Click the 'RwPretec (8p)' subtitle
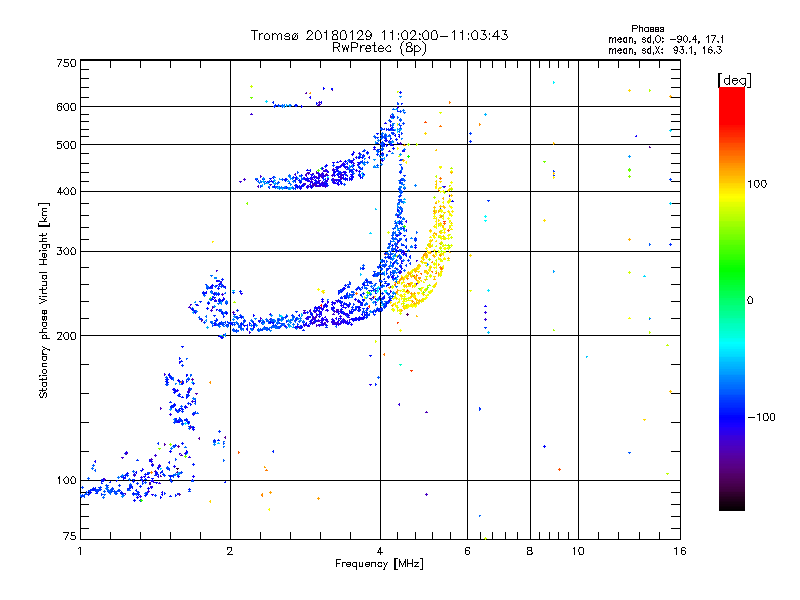Viewport: 800px width, 600px height. point(379,48)
